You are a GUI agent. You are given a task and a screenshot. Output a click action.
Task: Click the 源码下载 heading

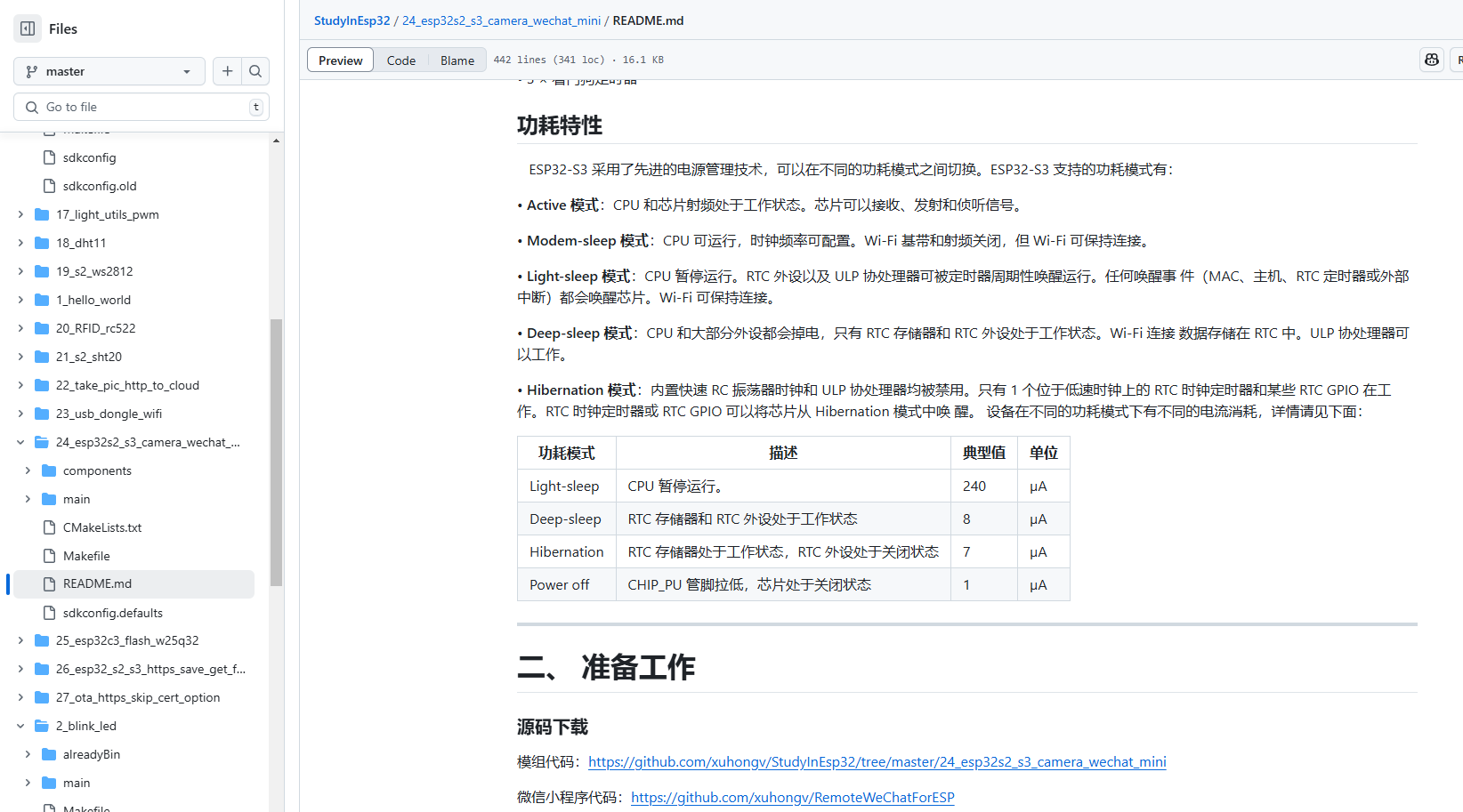point(553,728)
